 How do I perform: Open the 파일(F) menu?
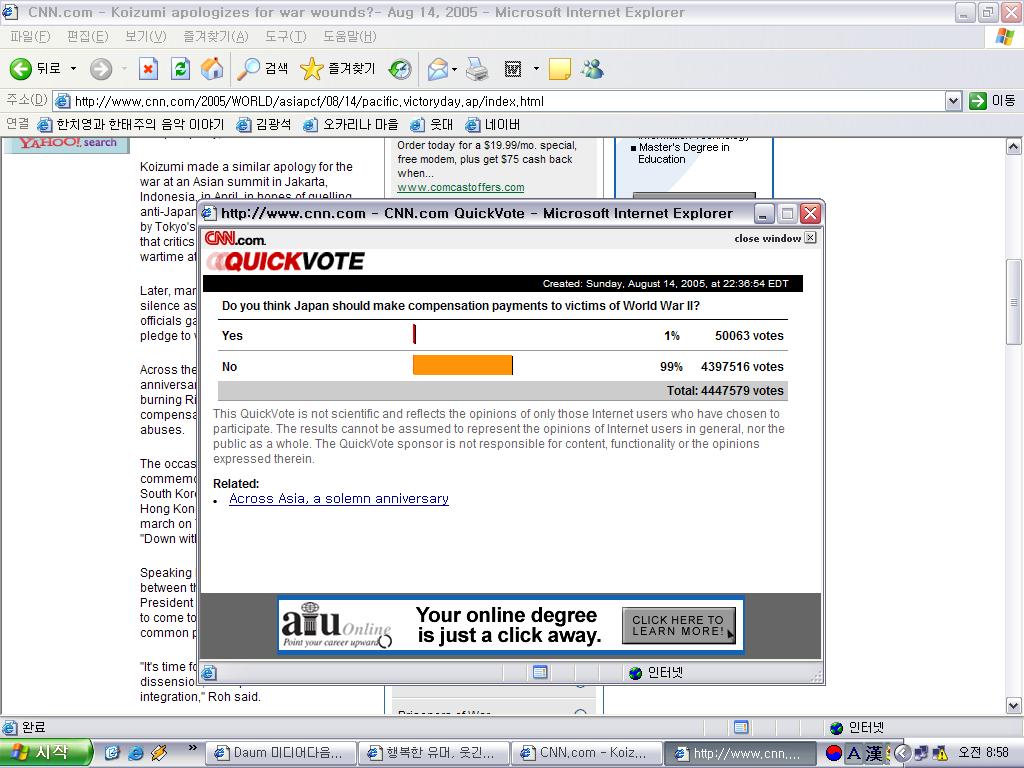pos(30,37)
